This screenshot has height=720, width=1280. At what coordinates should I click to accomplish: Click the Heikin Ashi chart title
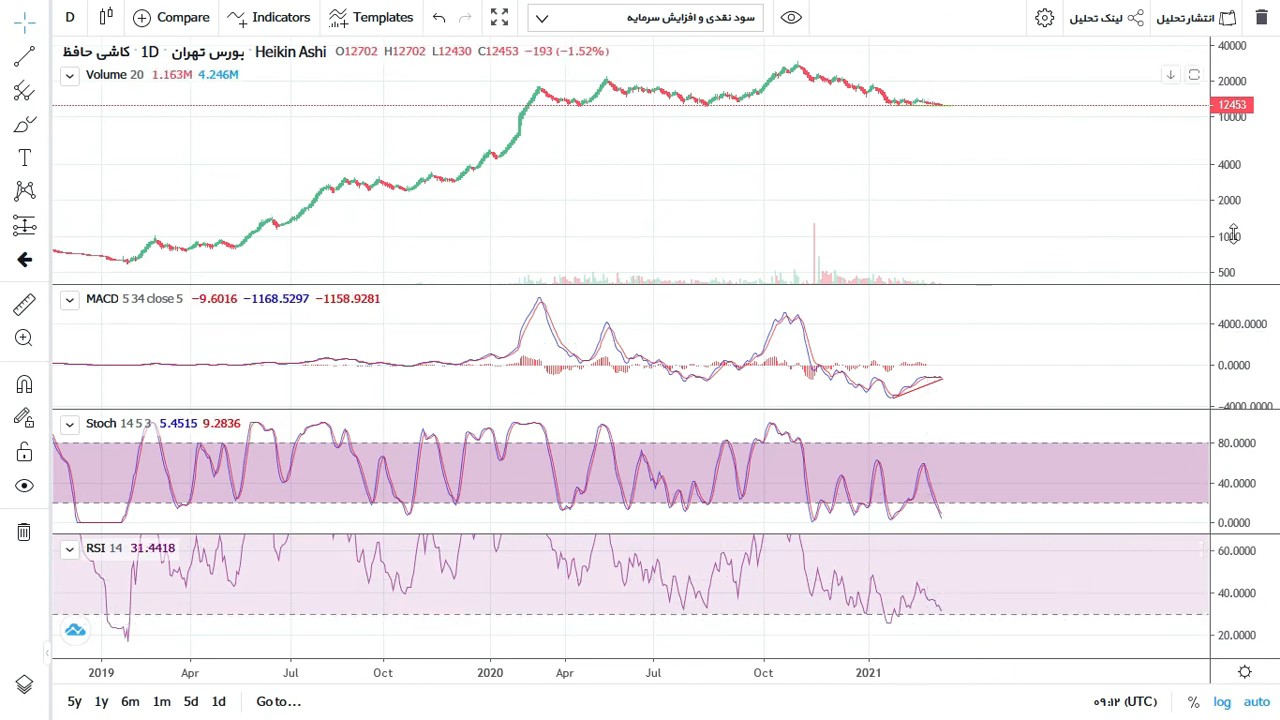[x=290, y=51]
